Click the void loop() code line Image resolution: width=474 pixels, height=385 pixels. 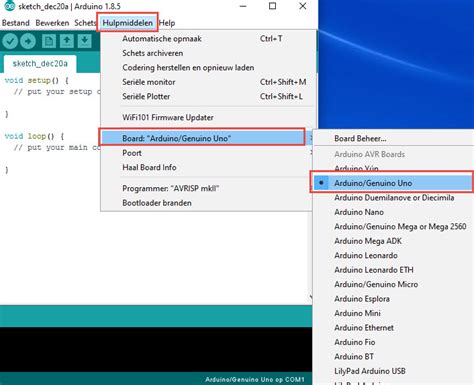[34, 136]
